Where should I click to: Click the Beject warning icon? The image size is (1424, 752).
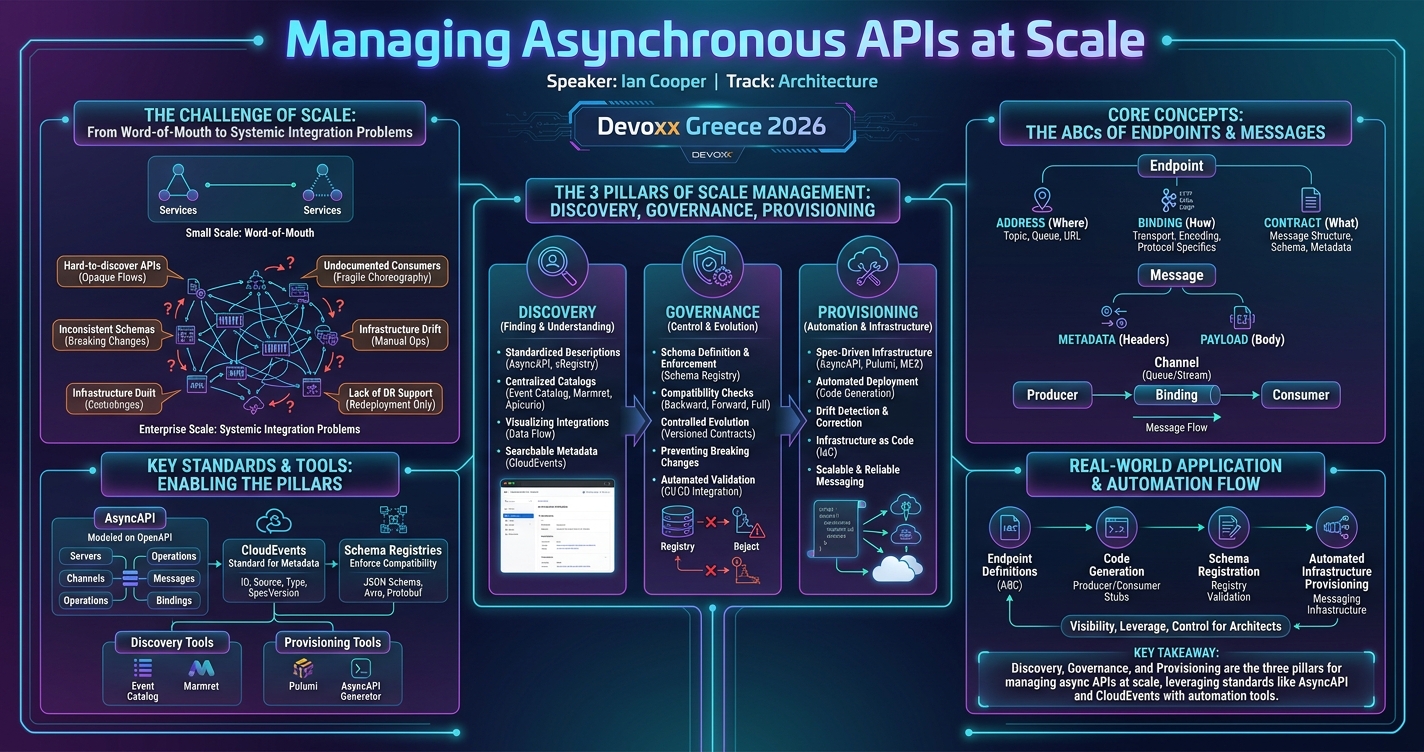(746, 522)
